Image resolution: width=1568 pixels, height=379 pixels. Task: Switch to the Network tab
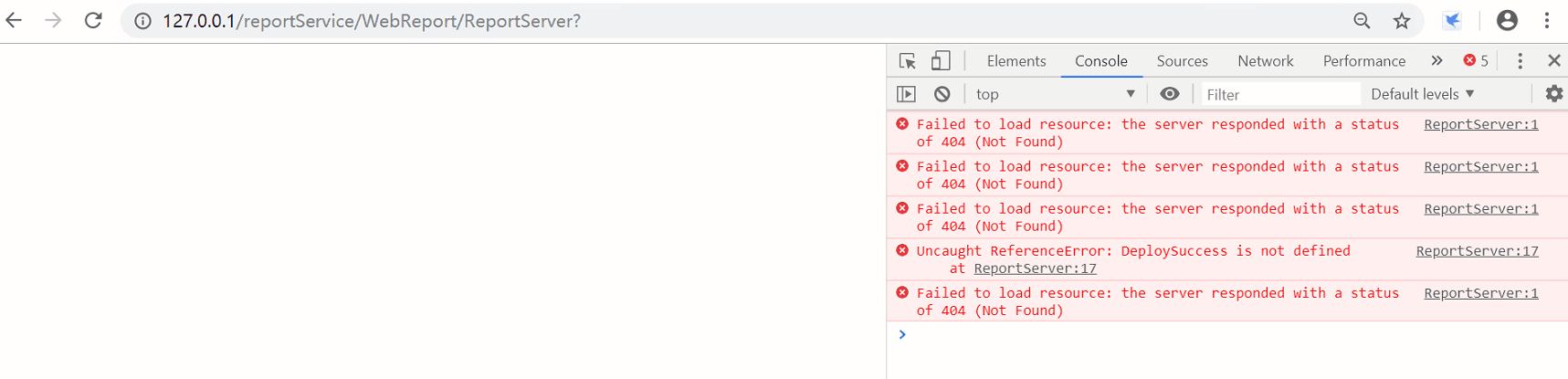1265,61
